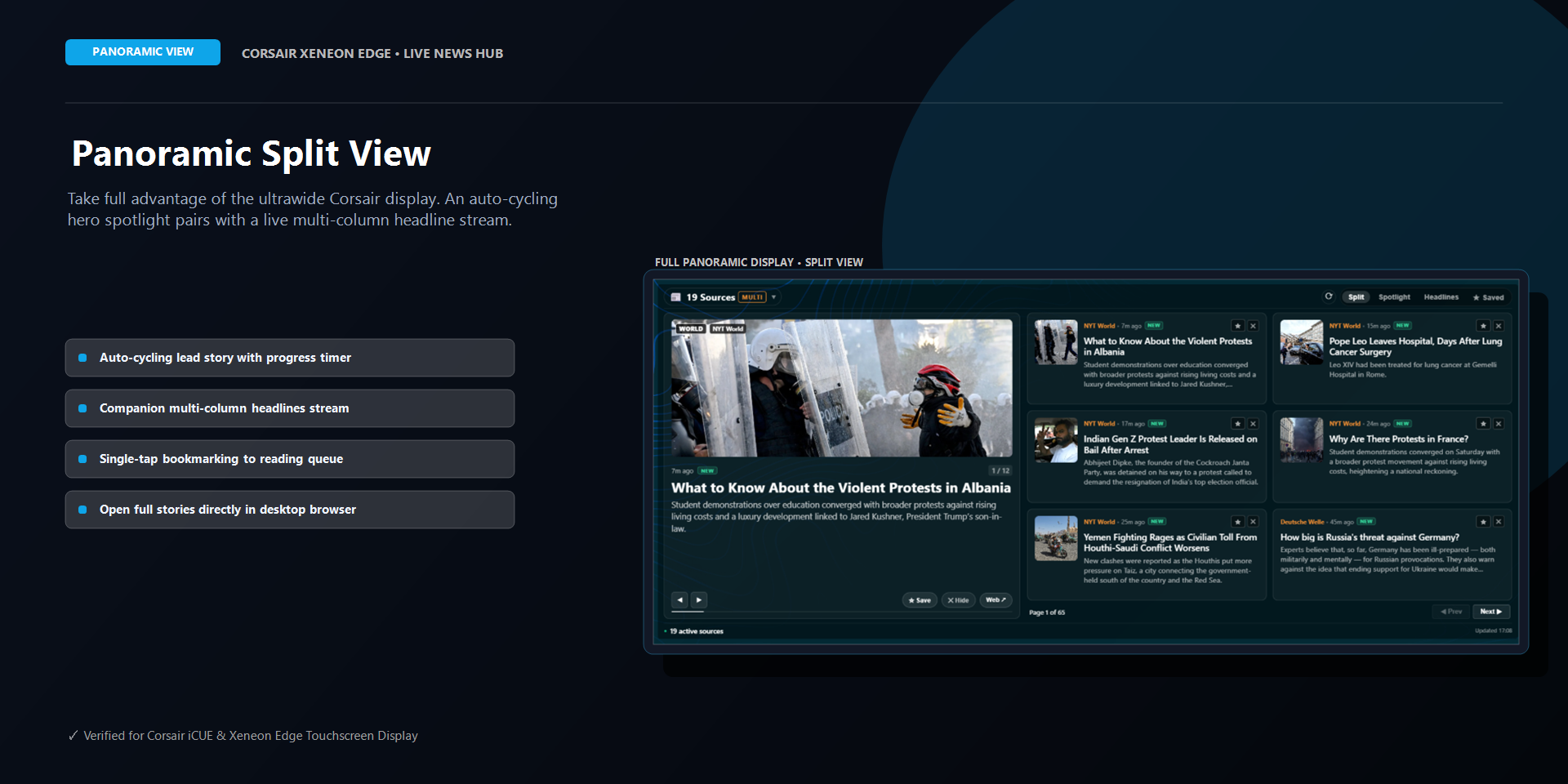Viewport: 1568px width, 784px height.
Task: Dismiss the 'Pope Leo Leaves Hospital' card
Action: click(1499, 326)
